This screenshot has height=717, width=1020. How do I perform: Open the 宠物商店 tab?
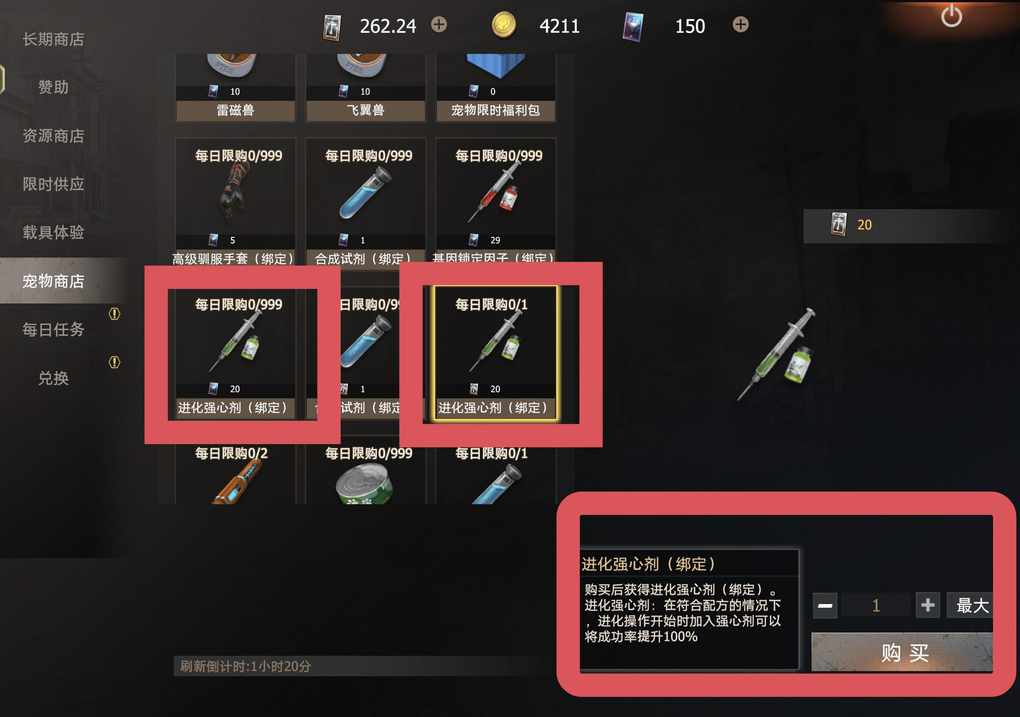click(x=53, y=280)
